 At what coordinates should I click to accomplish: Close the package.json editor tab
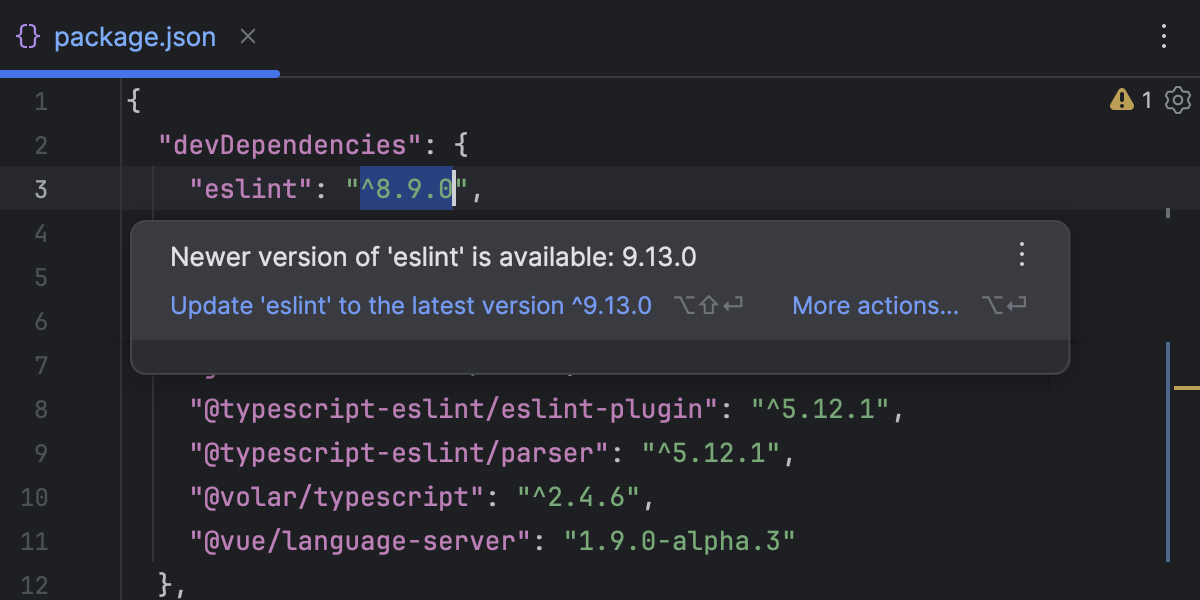tap(247, 36)
